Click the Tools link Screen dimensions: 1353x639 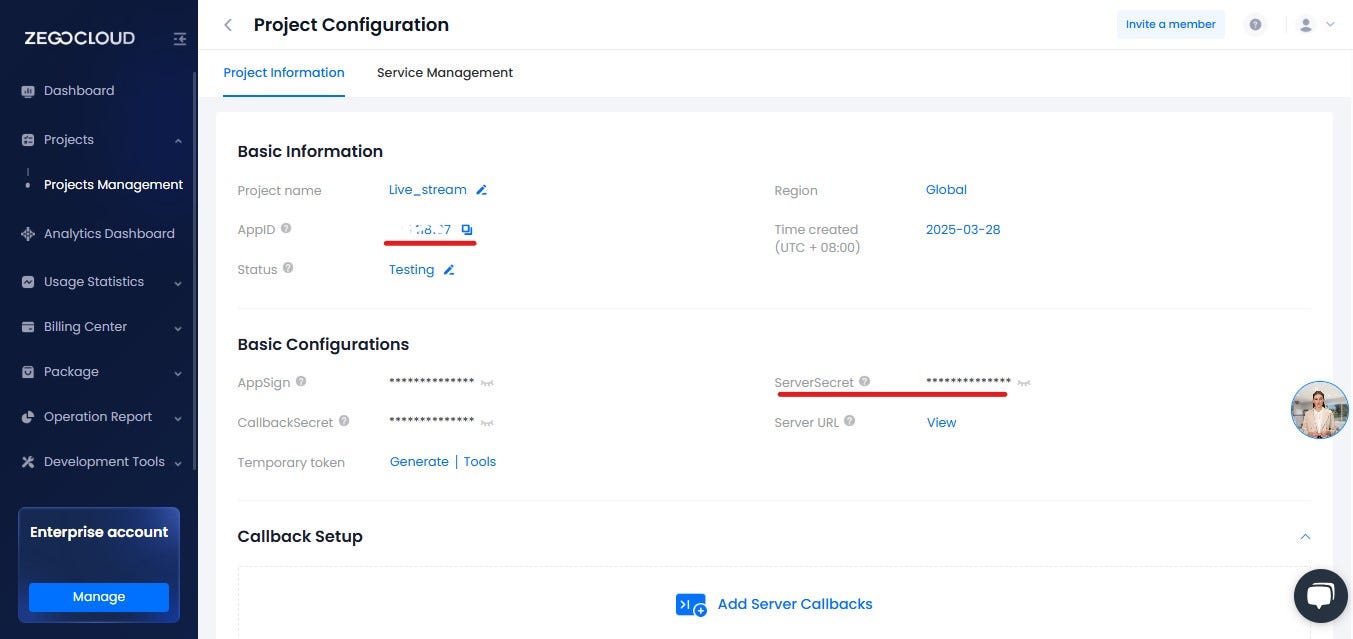click(x=480, y=462)
